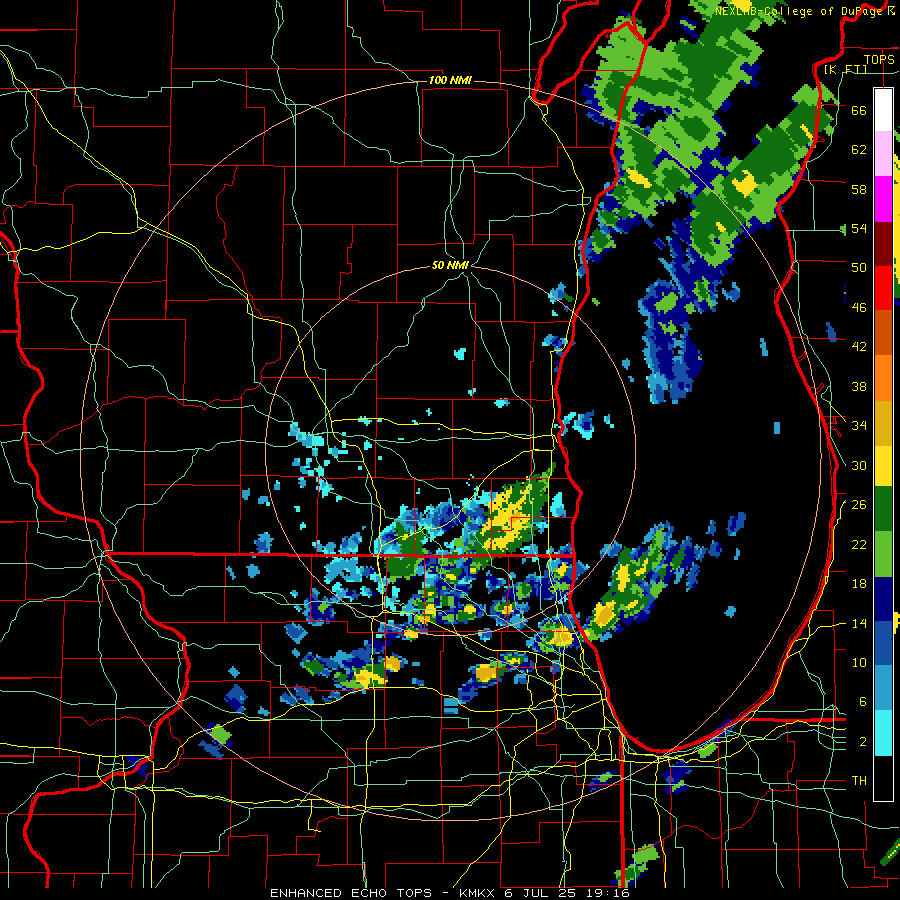Click the "22" scale value

tap(859, 544)
